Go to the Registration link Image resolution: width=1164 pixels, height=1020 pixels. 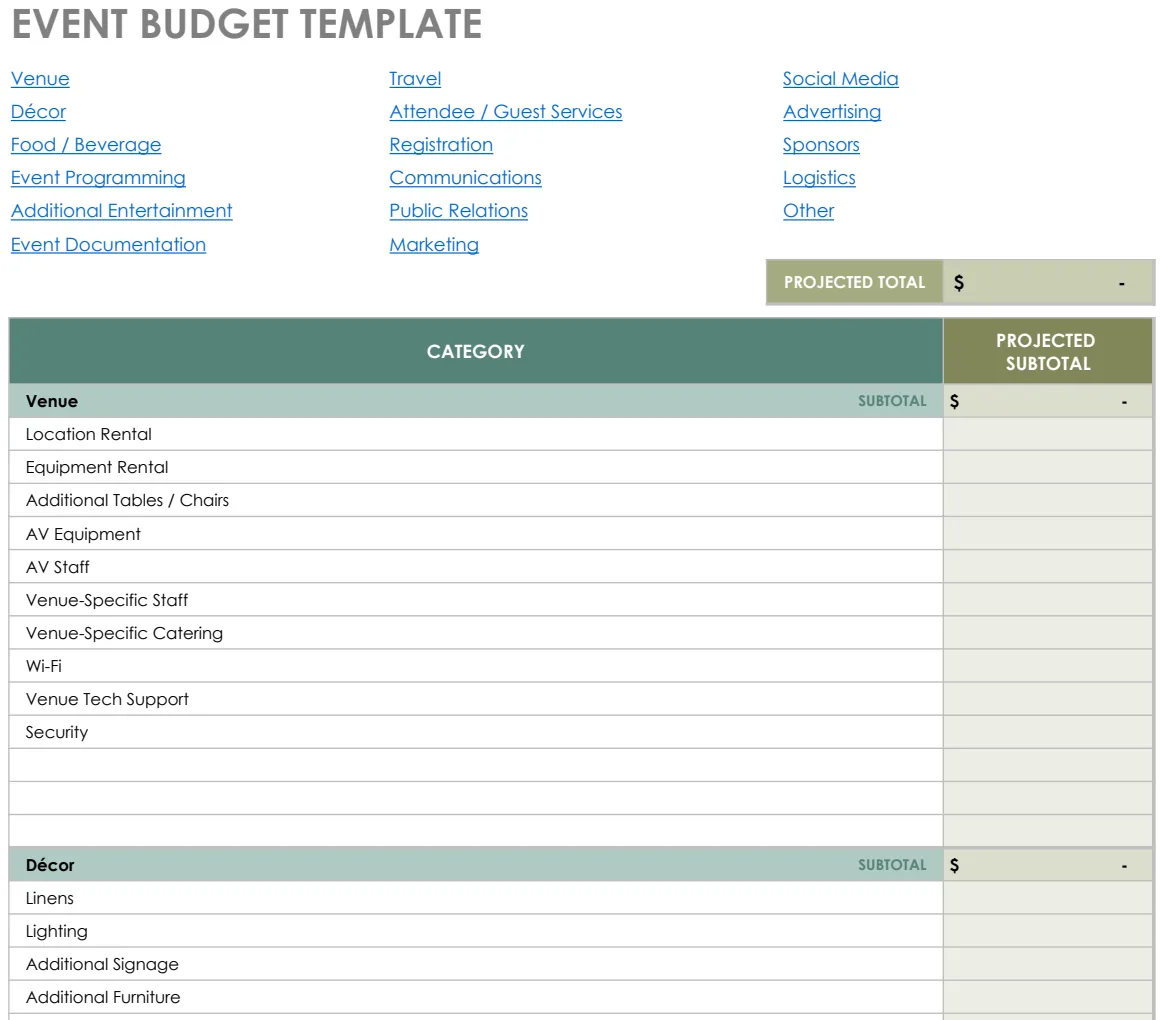(441, 145)
